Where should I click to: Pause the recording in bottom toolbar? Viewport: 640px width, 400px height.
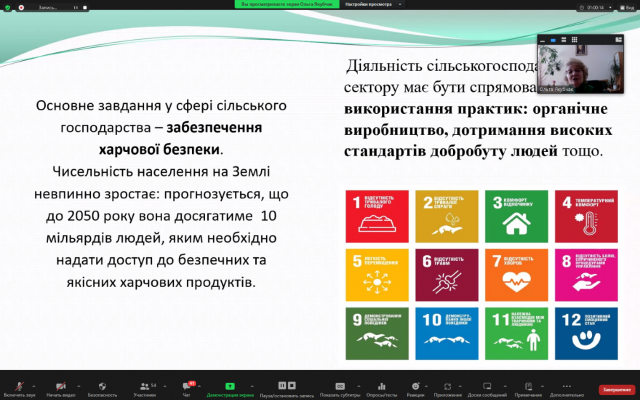tap(282, 385)
